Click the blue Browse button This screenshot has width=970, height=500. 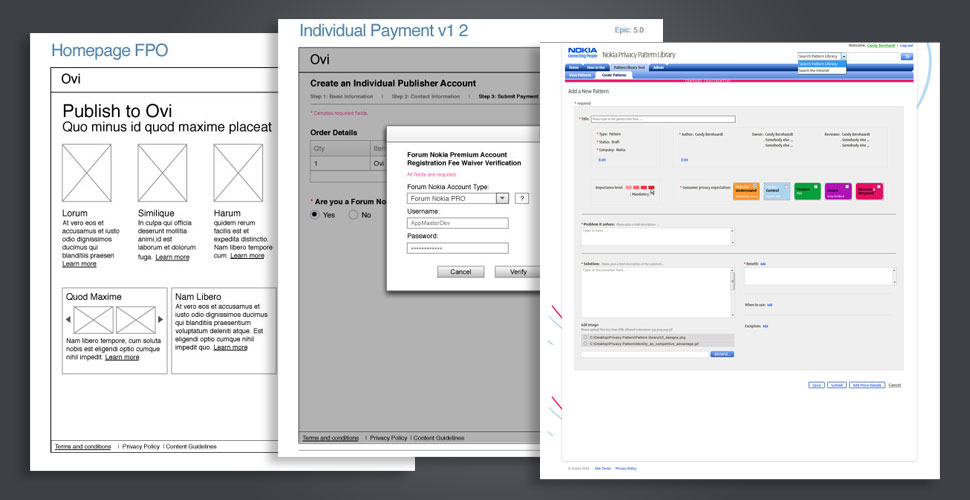(x=722, y=354)
